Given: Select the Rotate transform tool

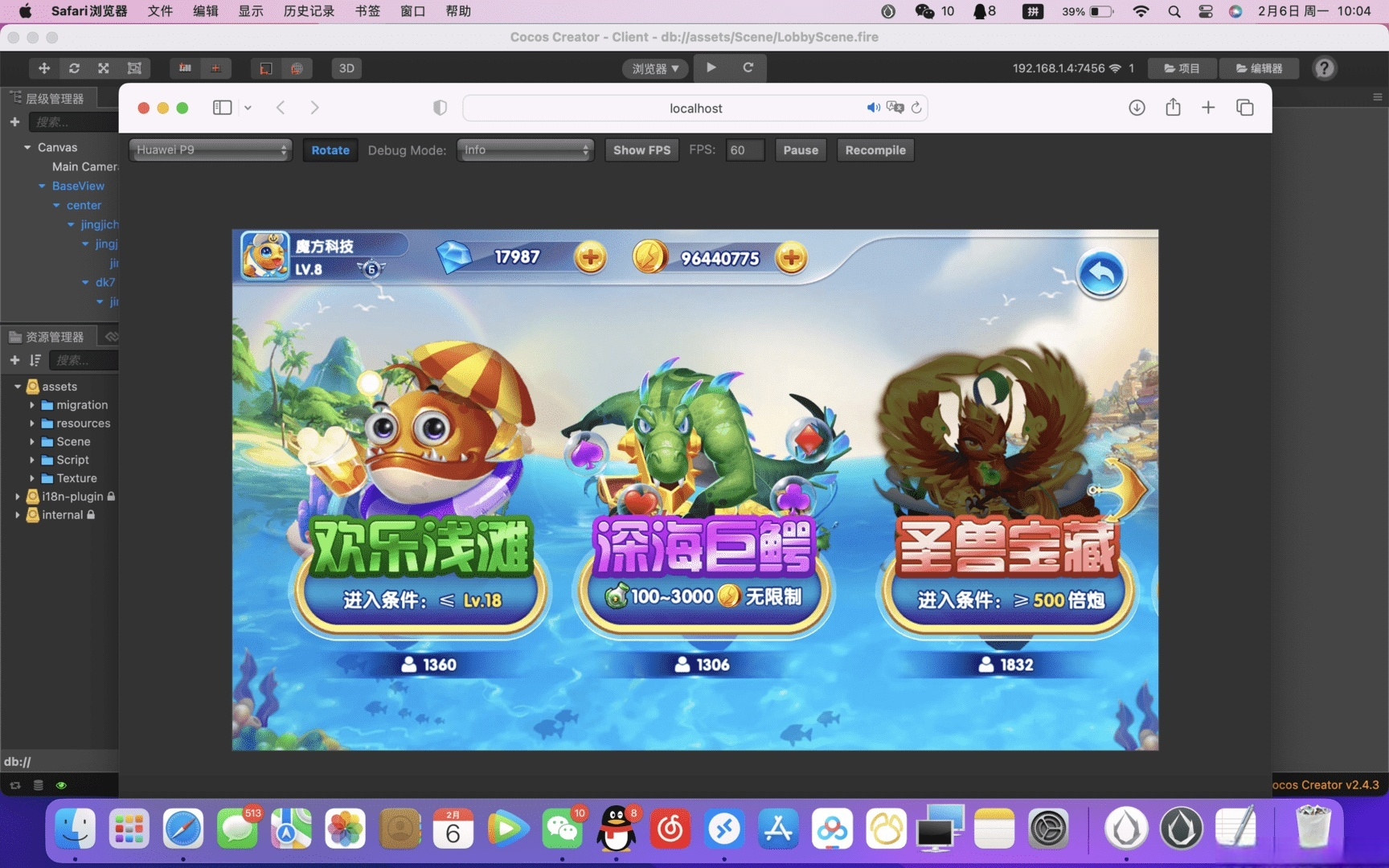Looking at the screenshot, I should (74, 68).
